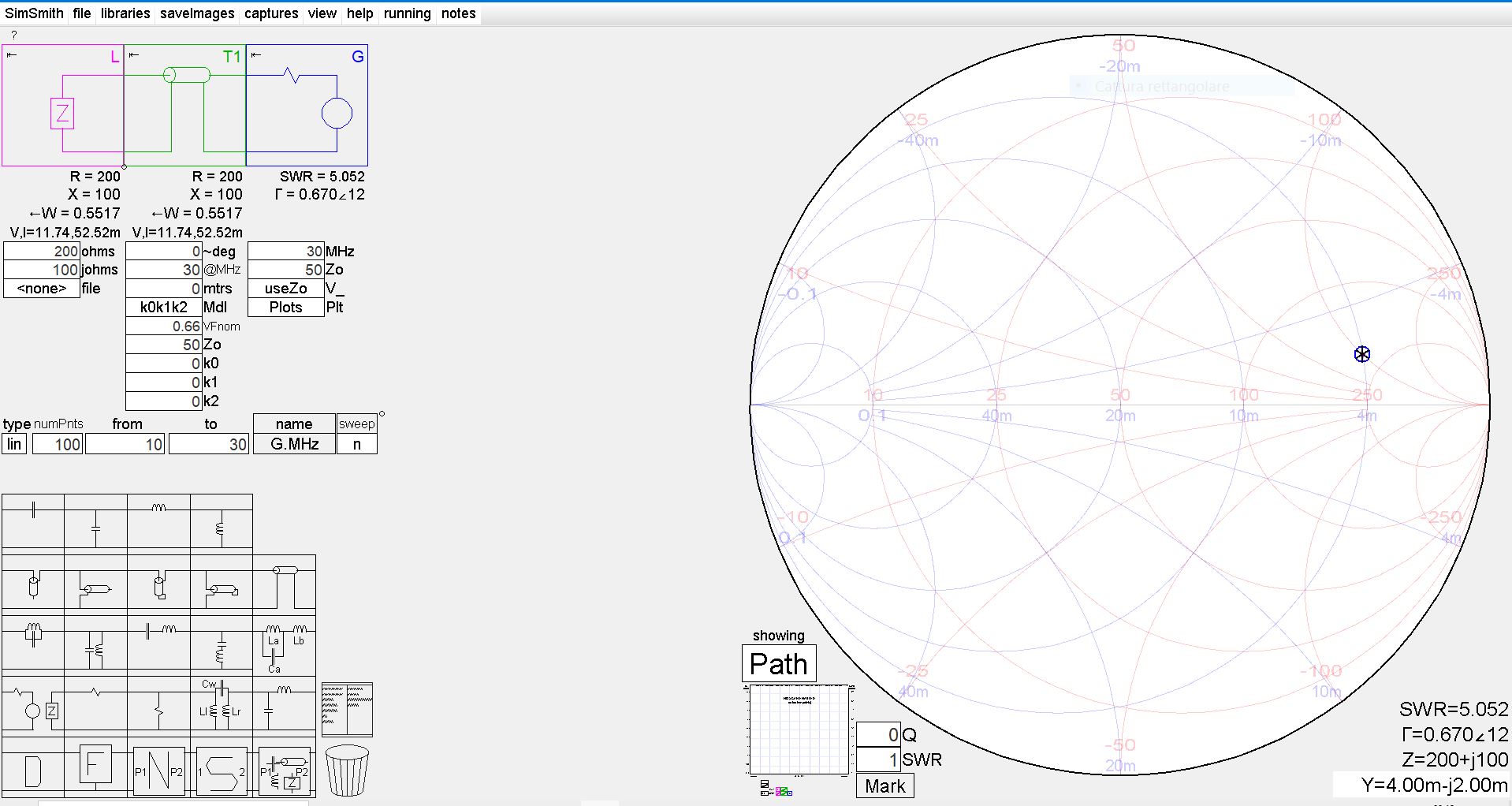1512x806 pixels.
Task: Select the shunt resistor component
Action: [158, 705]
